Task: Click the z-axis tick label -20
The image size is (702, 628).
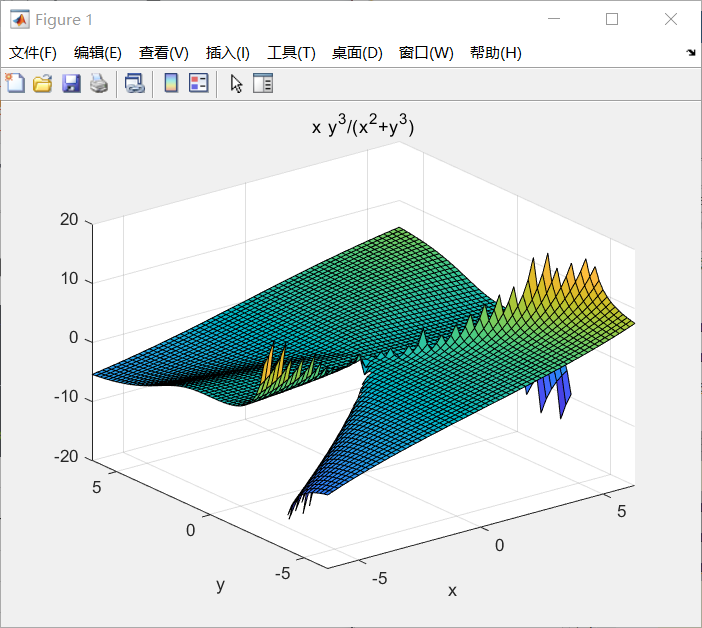Action: point(66,457)
